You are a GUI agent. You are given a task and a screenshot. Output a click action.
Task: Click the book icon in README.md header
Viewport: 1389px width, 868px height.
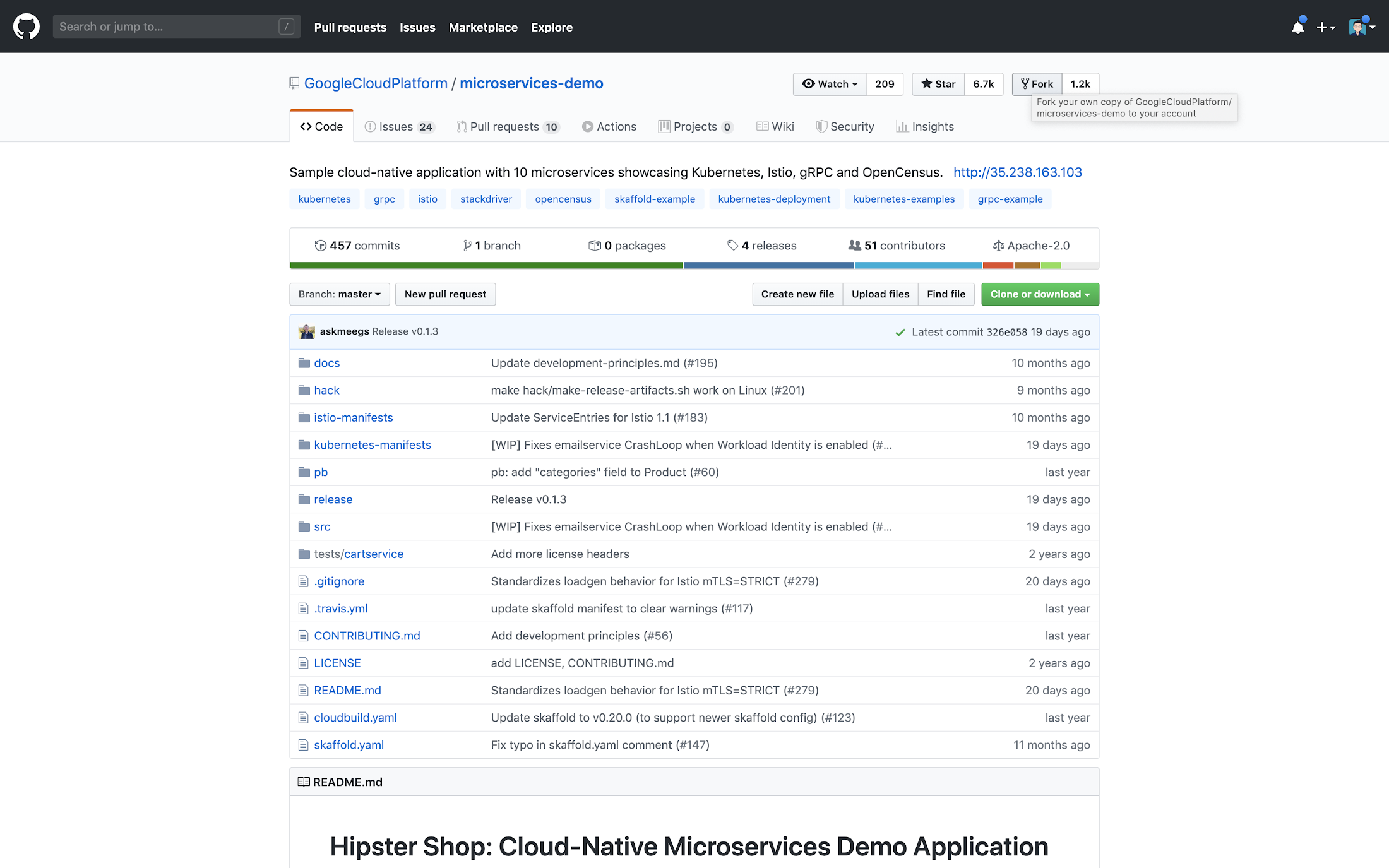pos(304,782)
